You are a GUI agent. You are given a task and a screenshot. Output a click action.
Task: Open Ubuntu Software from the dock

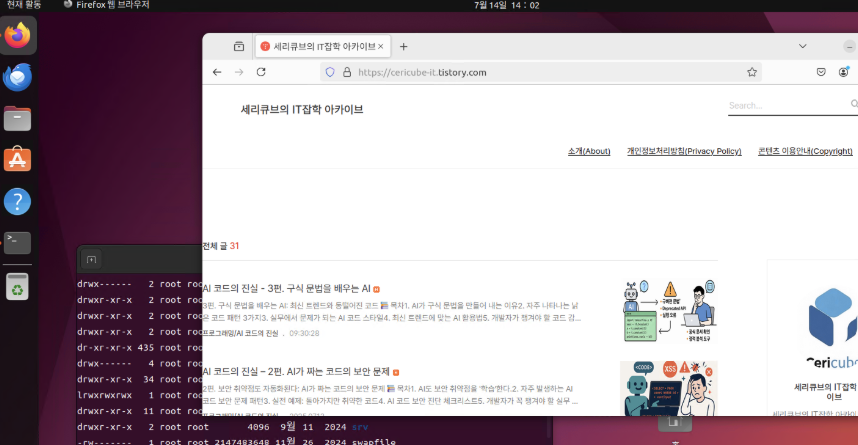18,159
